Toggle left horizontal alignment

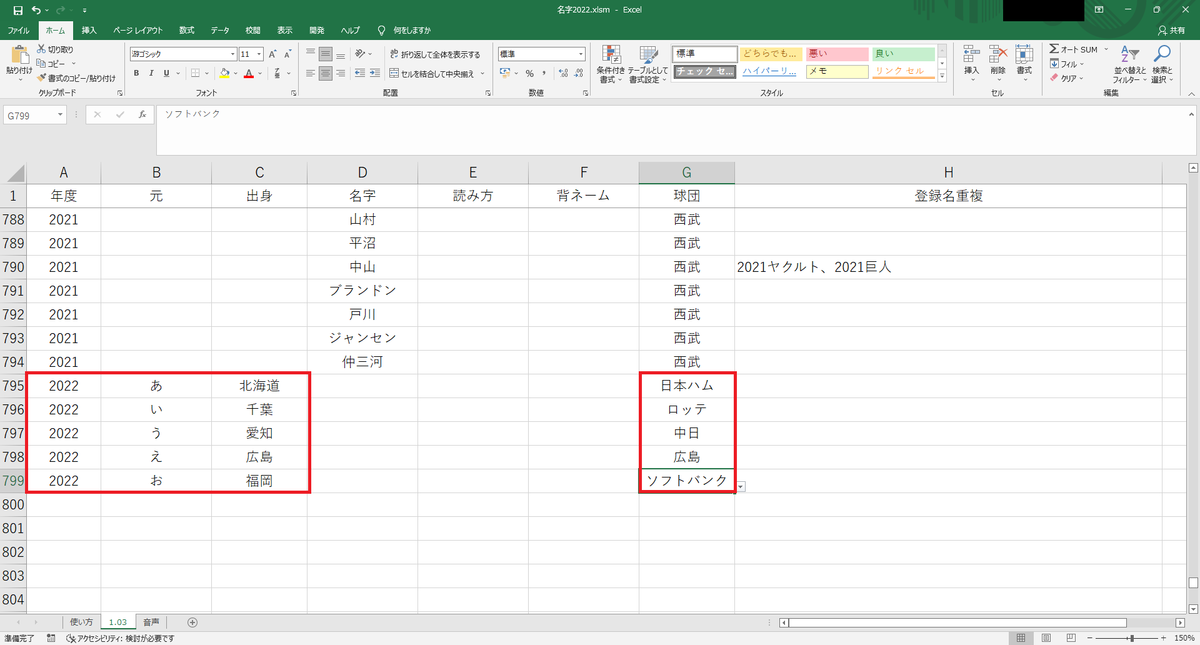click(x=311, y=73)
